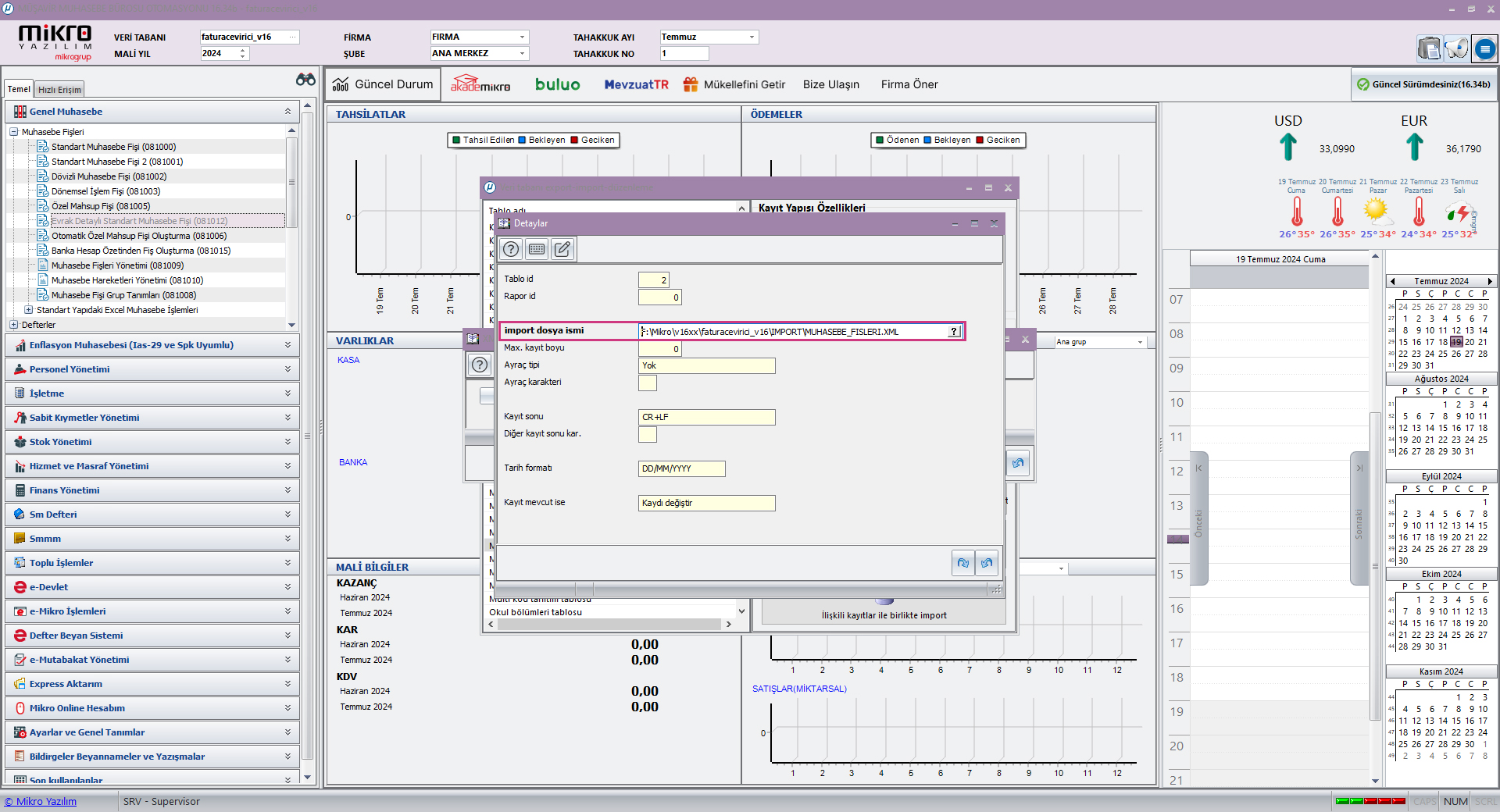
Task: Select Dövizli Muhasebe Fişi (081002) item
Action: [109, 176]
